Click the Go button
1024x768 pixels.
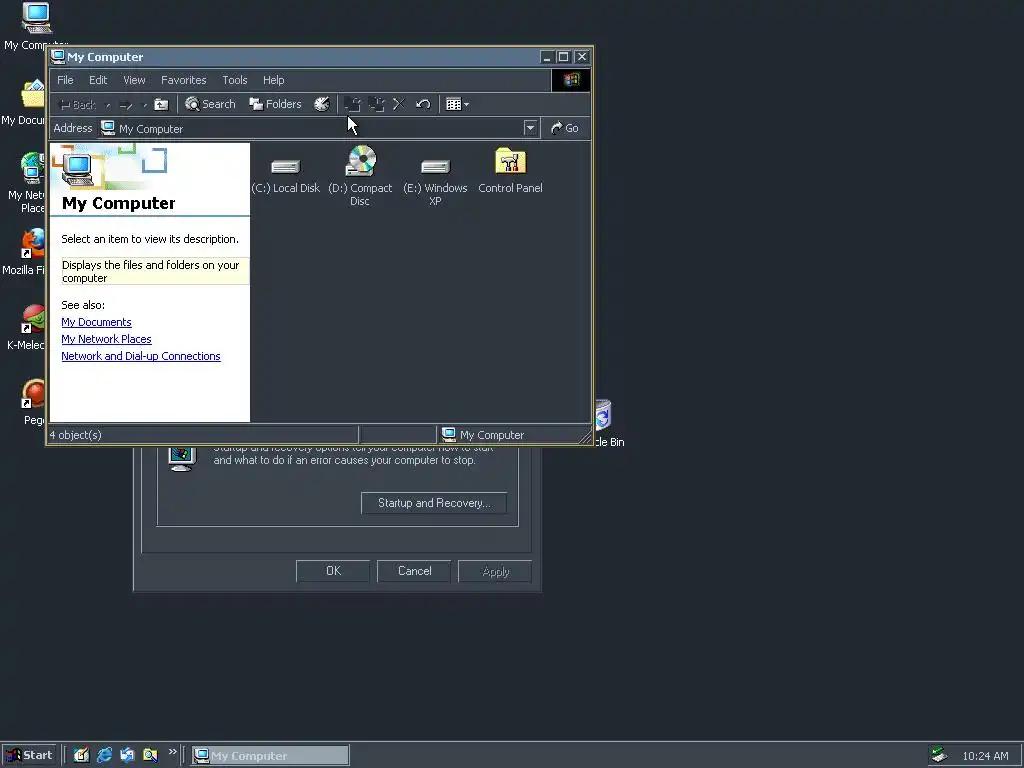coord(565,128)
